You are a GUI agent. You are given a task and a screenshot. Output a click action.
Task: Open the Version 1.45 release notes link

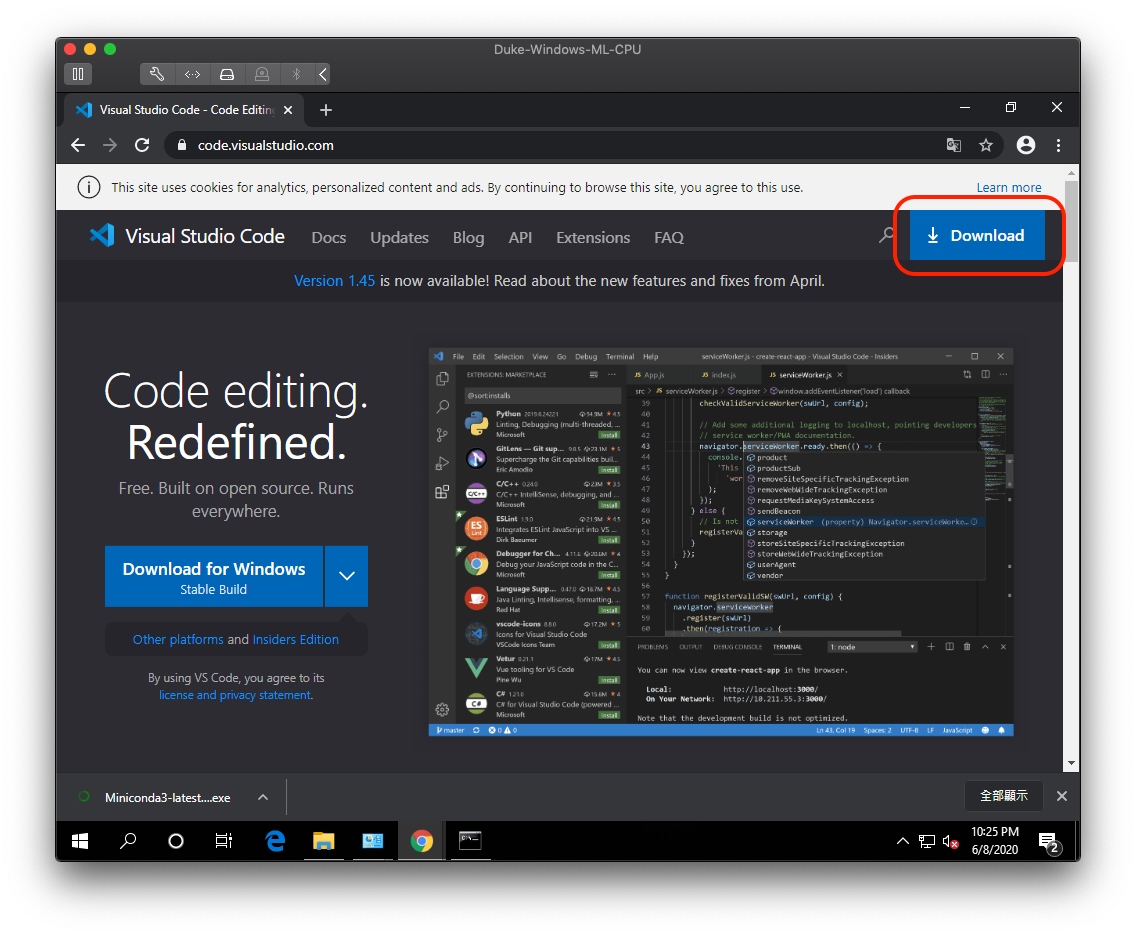point(334,281)
